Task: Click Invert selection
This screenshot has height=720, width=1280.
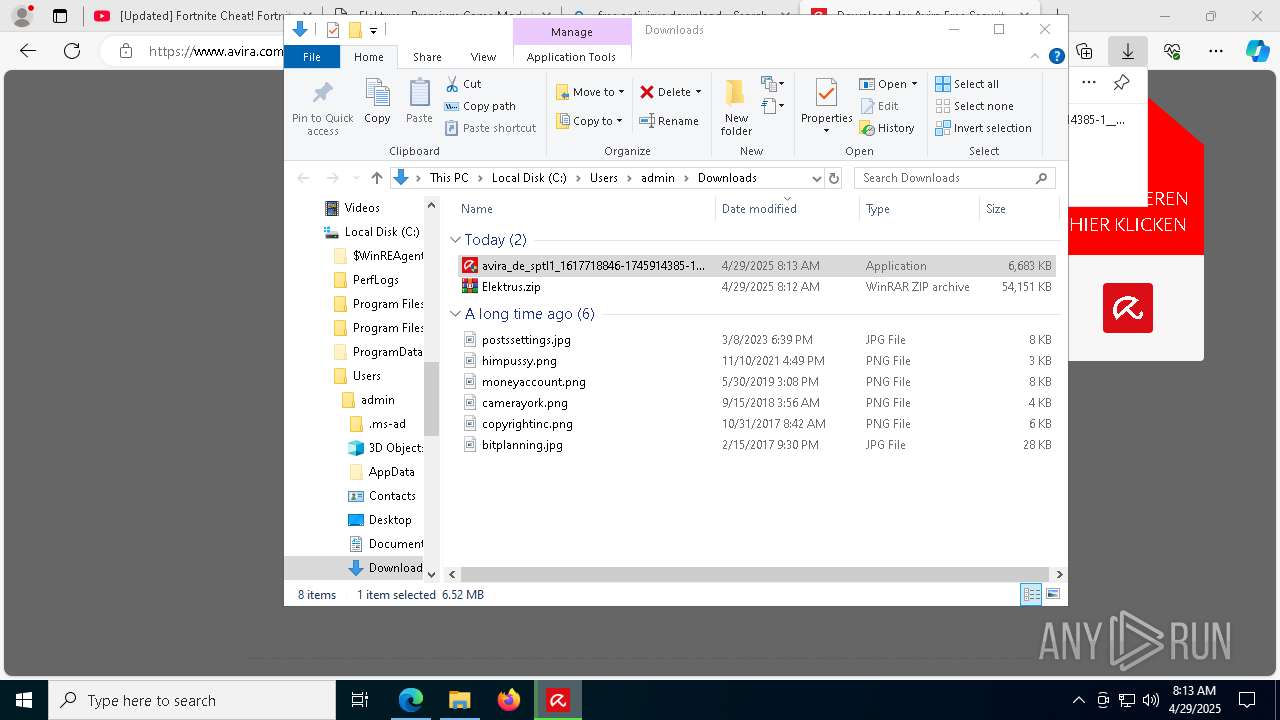Action: (983, 128)
